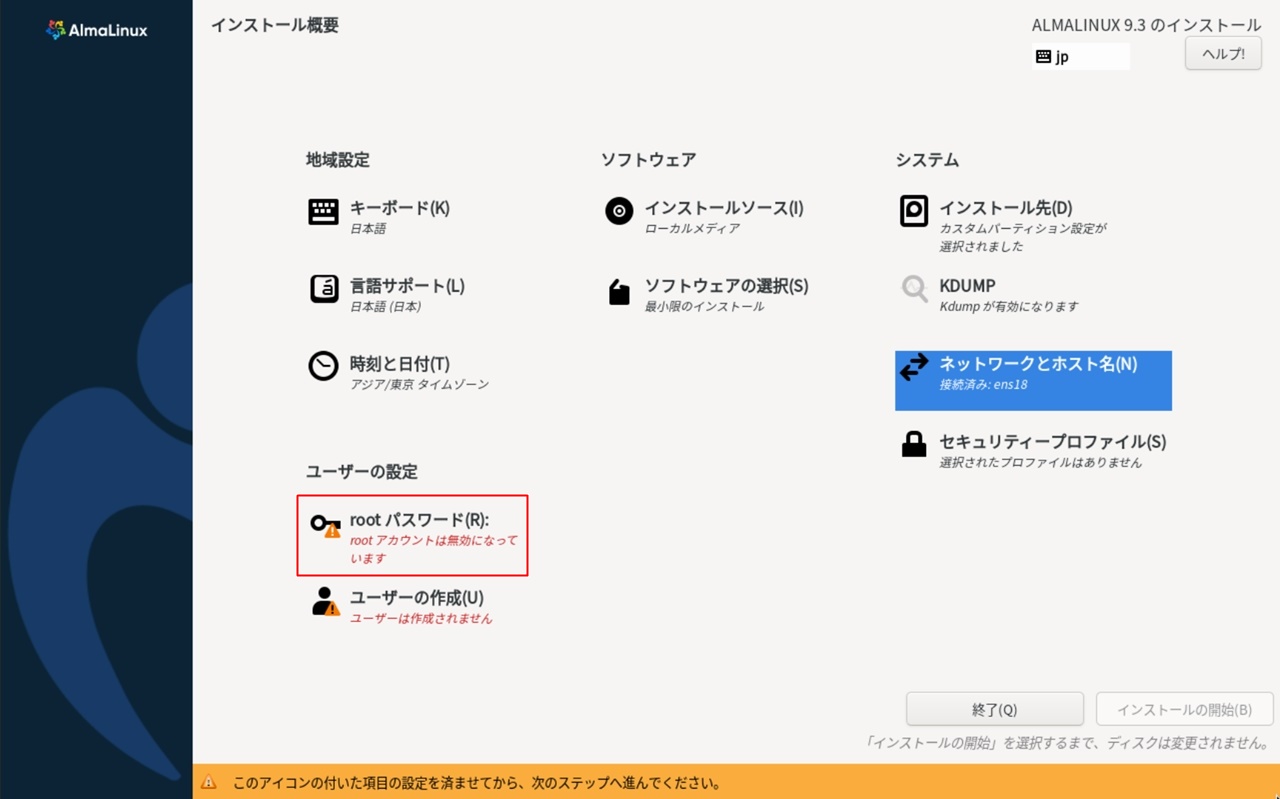Click the magnifier icon for KDUMP
Screen dimensions: 1280x799
point(914,290)
